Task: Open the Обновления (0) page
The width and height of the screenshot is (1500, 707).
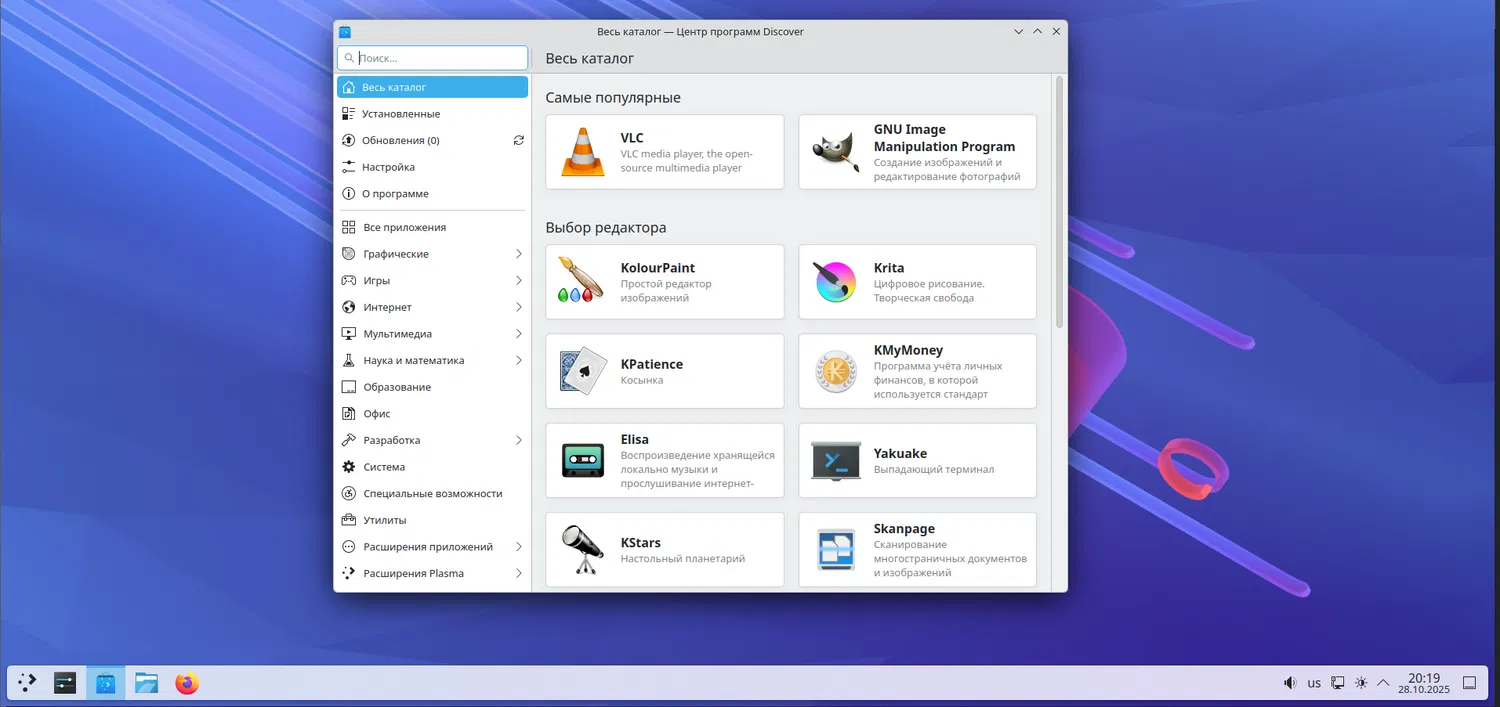Action: pos(432,141)
